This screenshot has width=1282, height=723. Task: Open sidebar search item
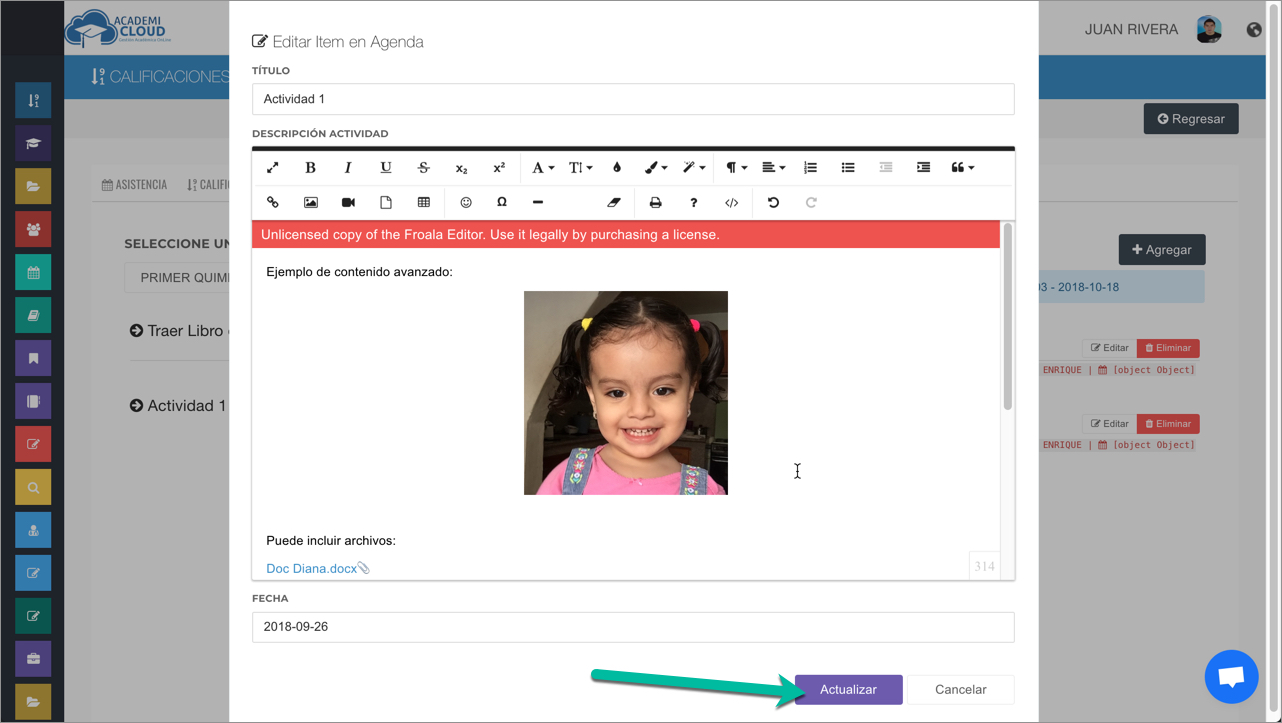point(33,488)
